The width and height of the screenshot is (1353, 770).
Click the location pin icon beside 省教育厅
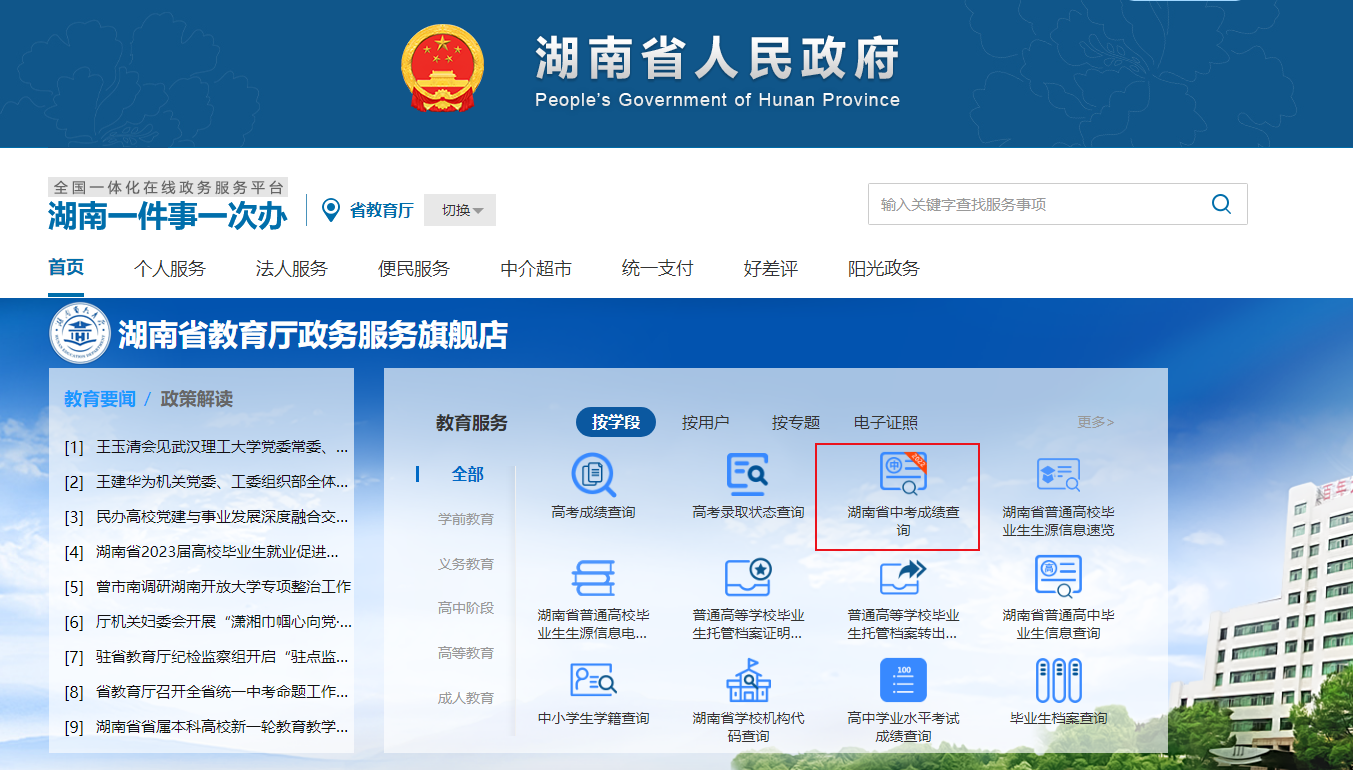pyautogui.click(x=331, y=210)
